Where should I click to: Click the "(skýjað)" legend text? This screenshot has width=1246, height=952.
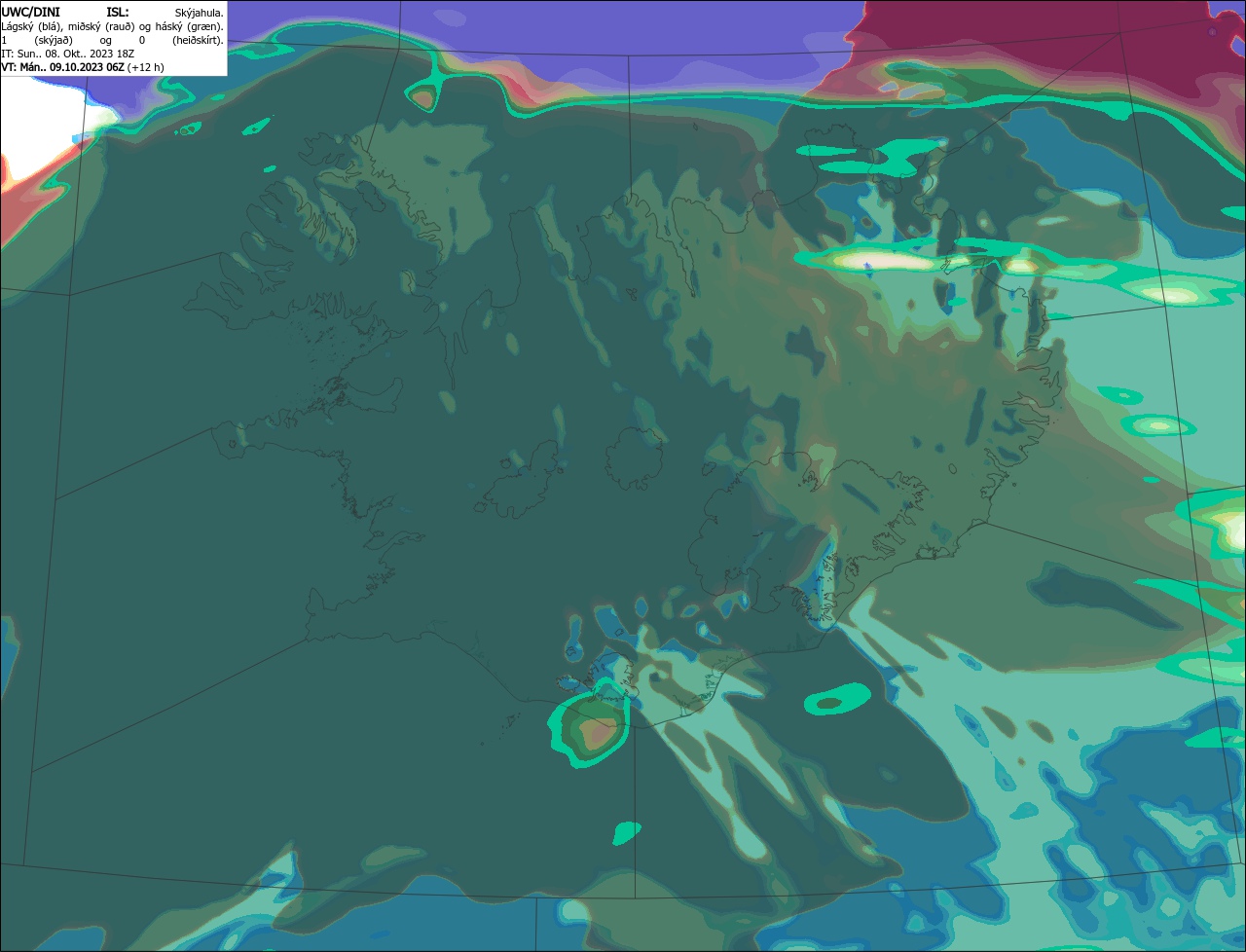pos(54,41)
